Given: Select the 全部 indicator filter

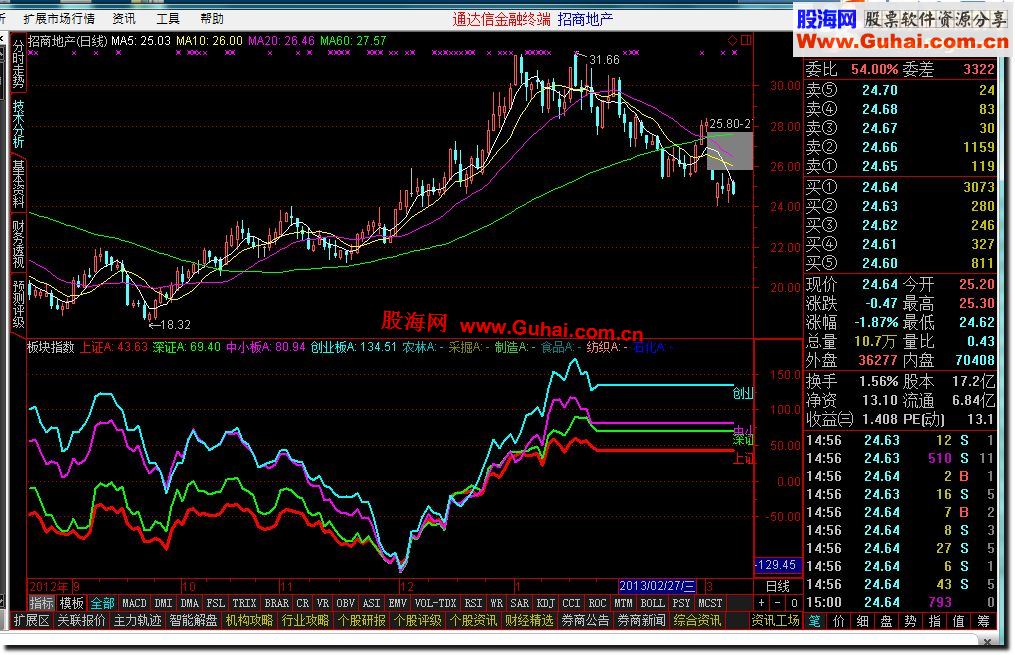Looking at the screenshot, I should 102,603.
